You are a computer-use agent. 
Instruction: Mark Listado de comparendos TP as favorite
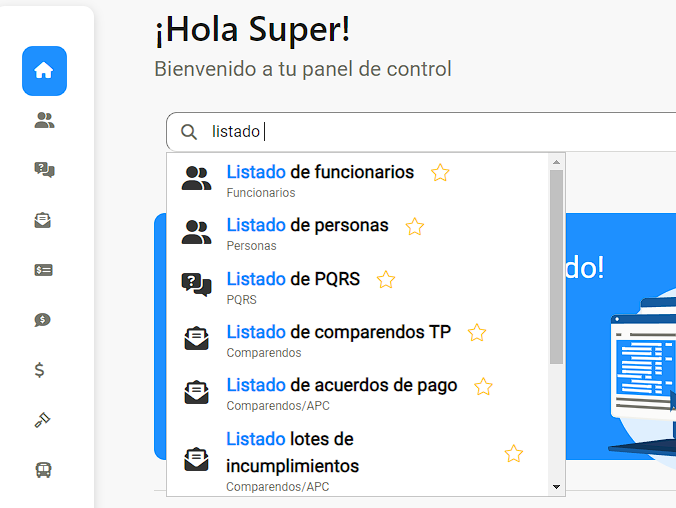click(477, 333)
